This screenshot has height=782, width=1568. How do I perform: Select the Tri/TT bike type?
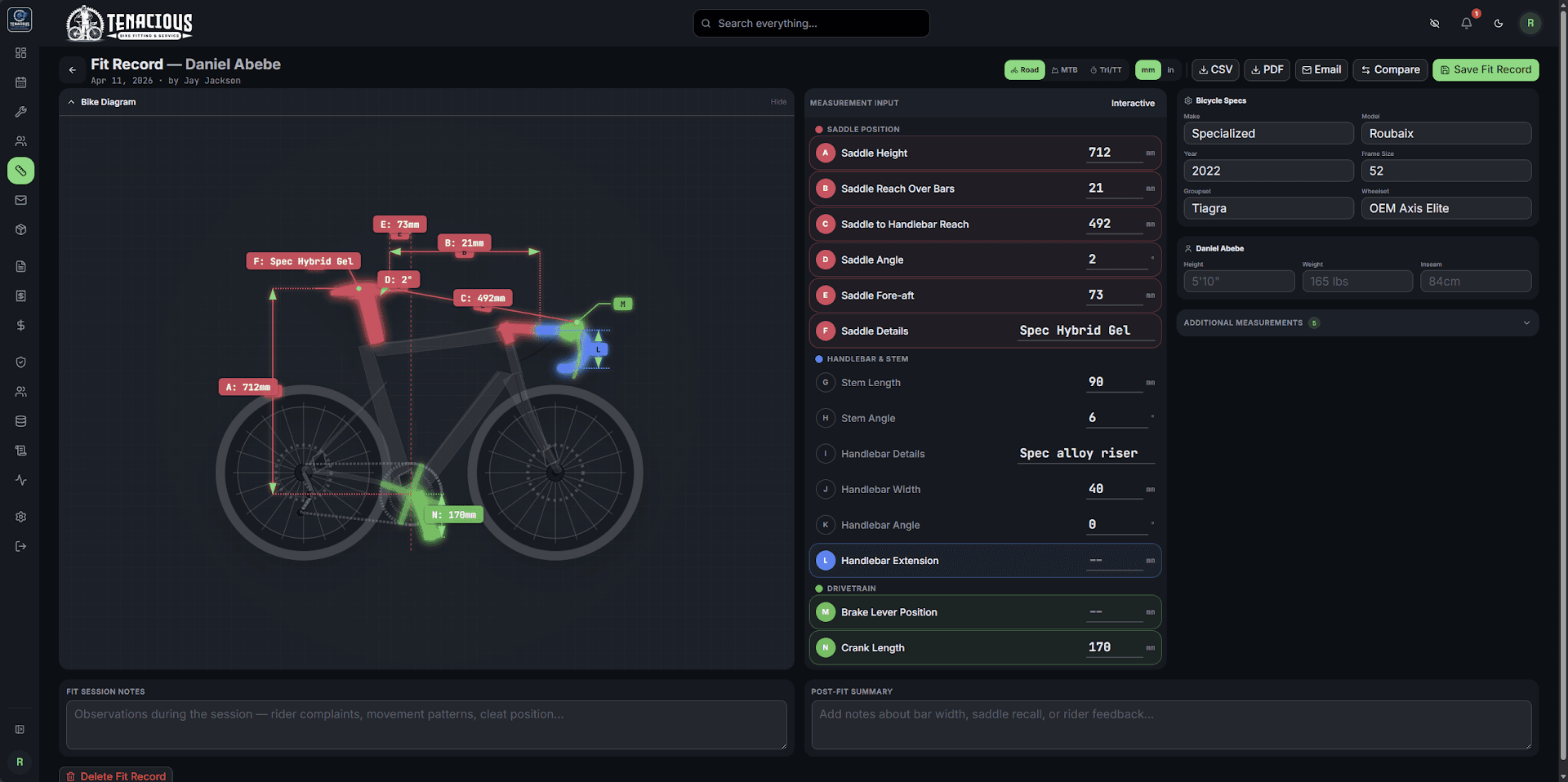coord(1107,70)
